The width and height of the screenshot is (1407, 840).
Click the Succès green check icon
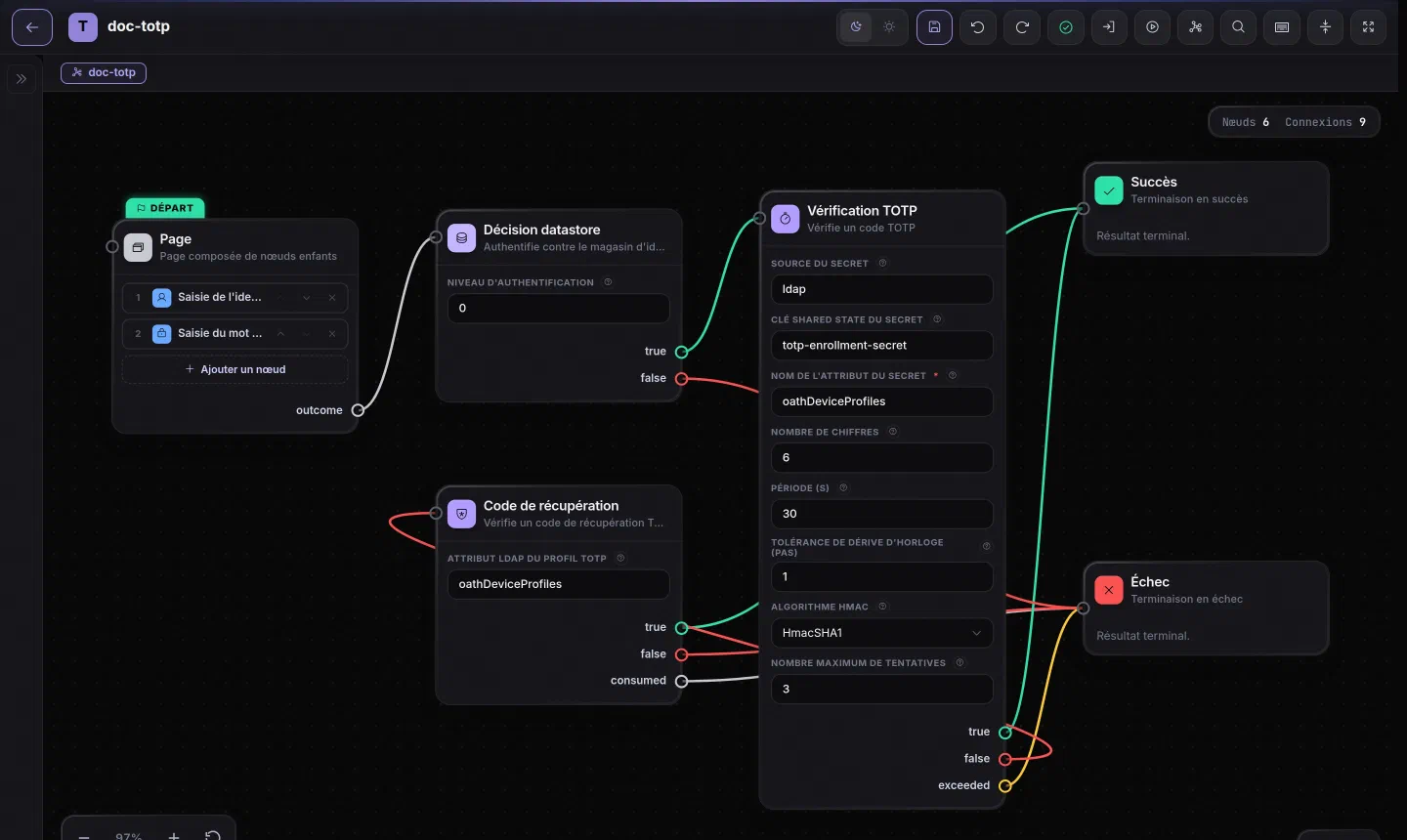(x=1109, y=190)
